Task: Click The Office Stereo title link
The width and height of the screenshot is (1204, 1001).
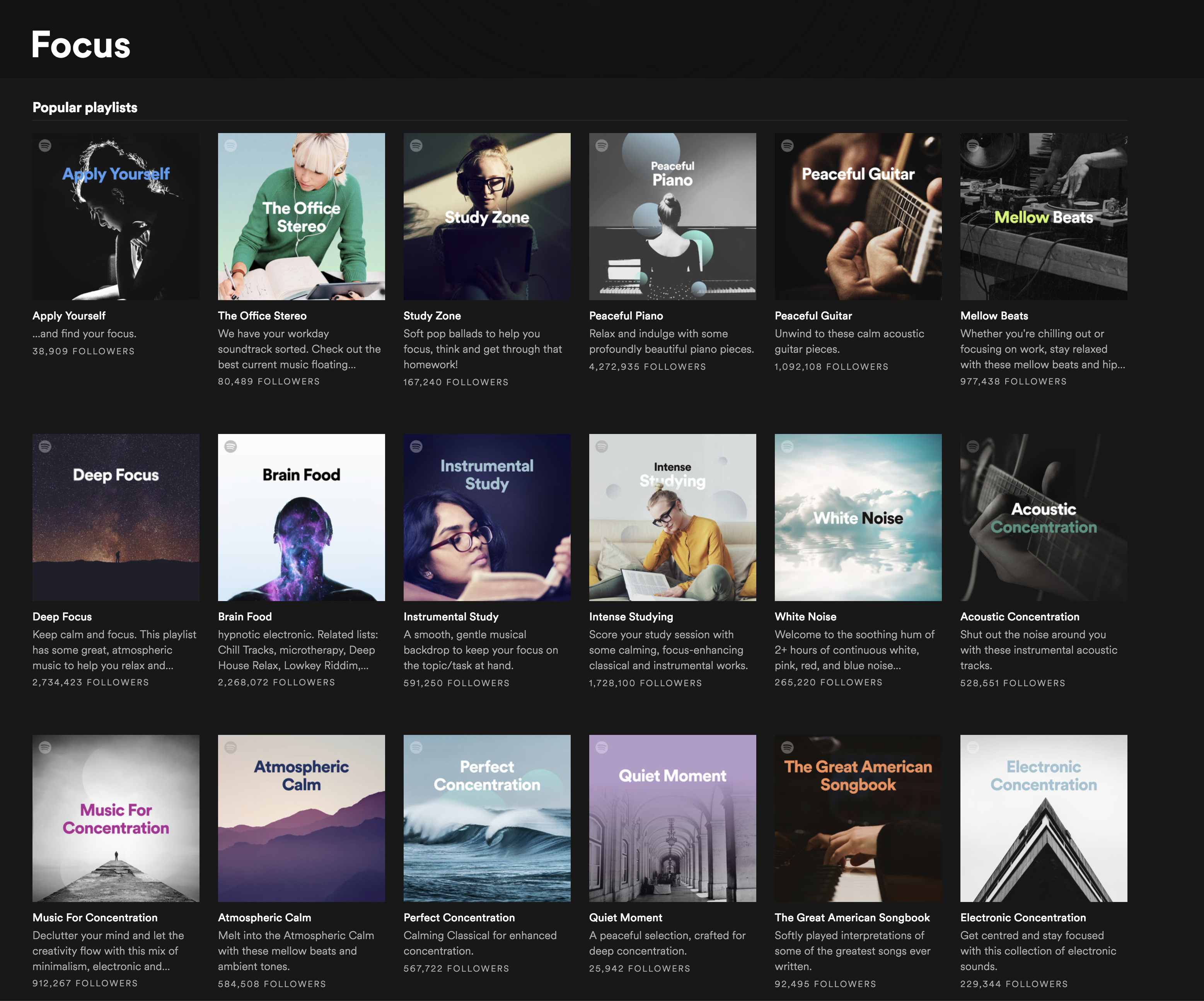Action: point(262,316)
